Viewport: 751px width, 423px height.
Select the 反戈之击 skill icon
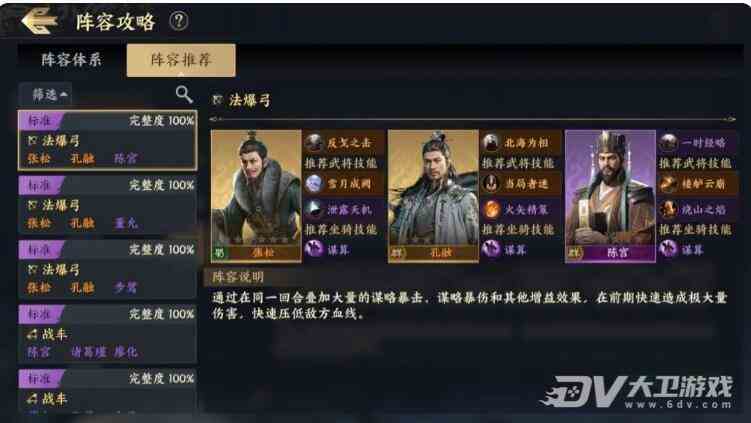pos(314,142)
